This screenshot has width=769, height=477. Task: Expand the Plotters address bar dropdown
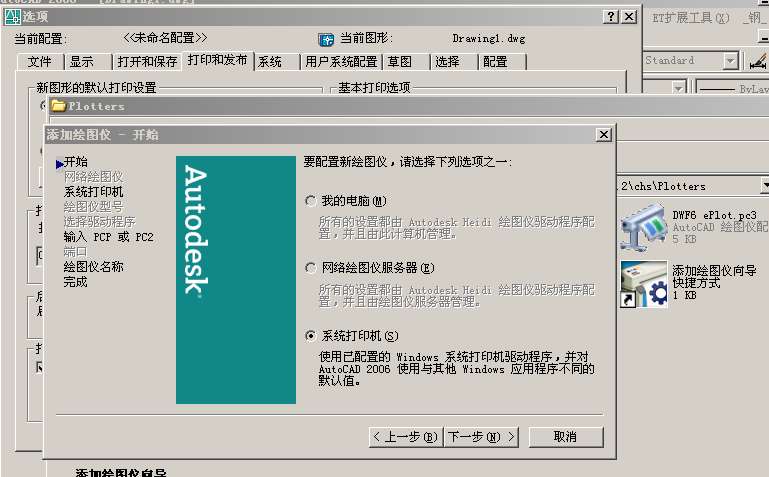click(765, 186)
